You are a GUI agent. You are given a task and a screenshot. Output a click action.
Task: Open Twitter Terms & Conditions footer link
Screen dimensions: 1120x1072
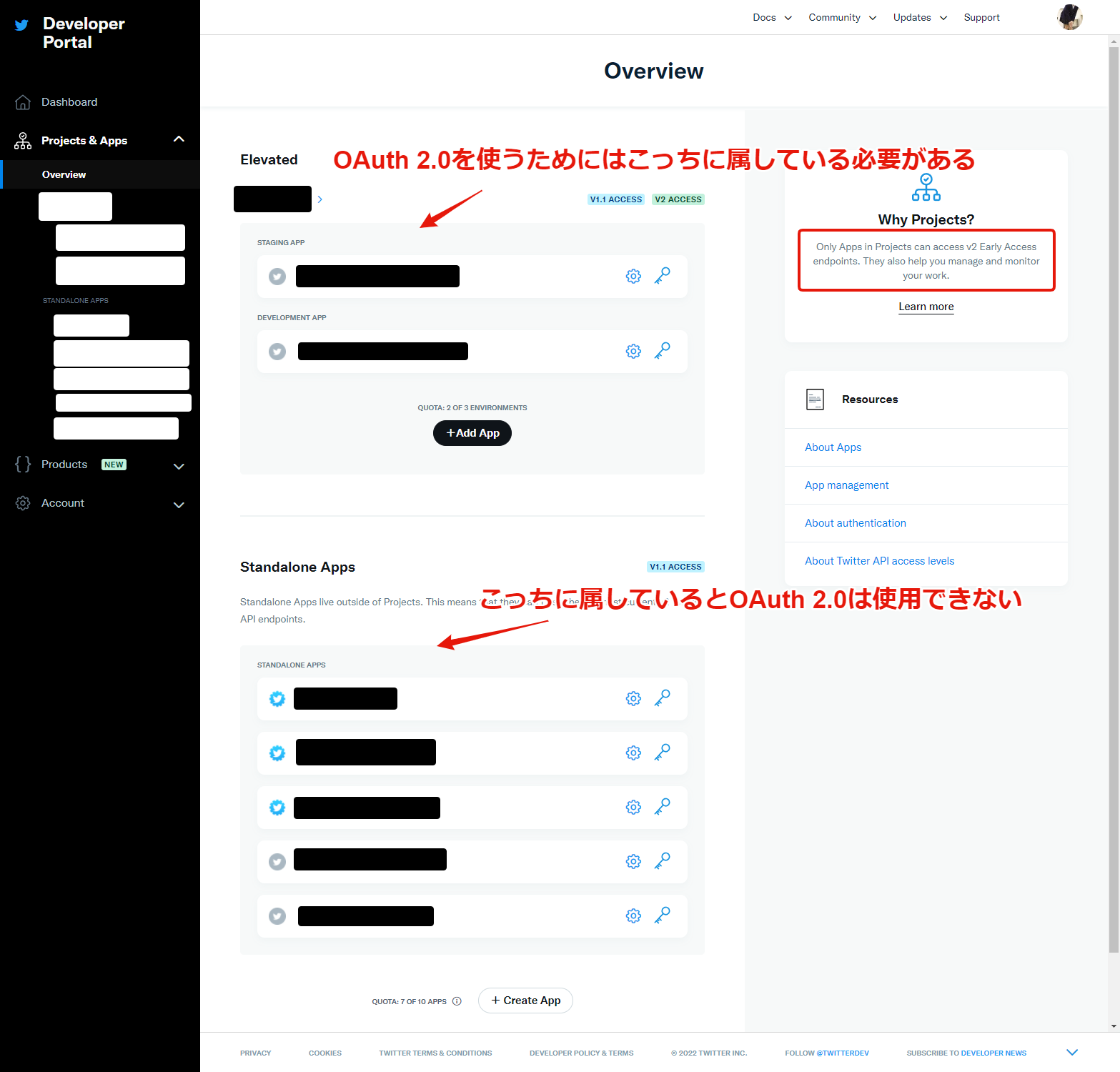435,1053
